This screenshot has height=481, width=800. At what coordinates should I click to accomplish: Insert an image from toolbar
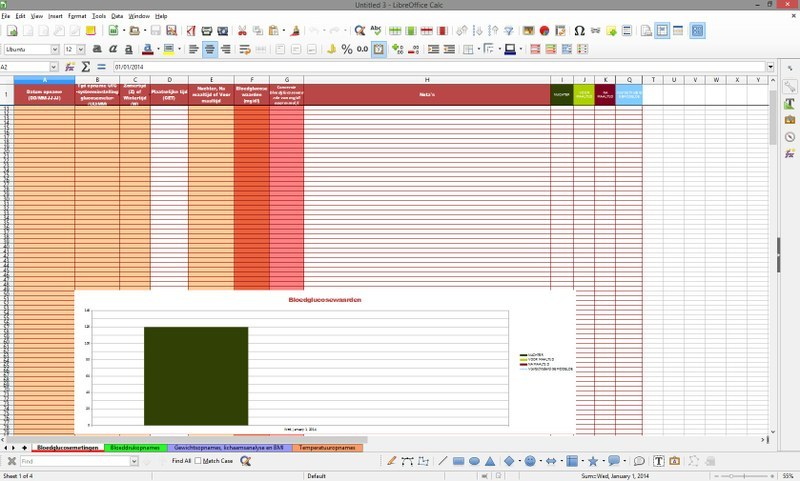tap(529, 31)
